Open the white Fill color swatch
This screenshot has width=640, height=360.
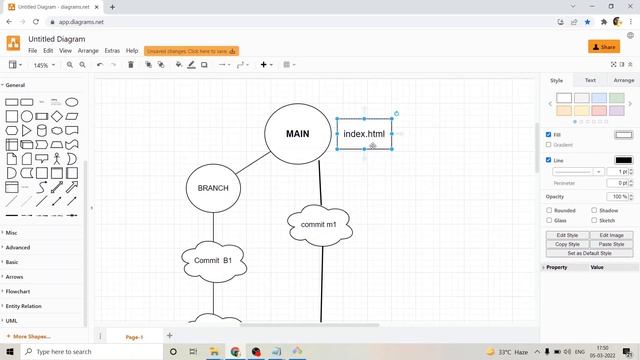click(x=624, y=135)
